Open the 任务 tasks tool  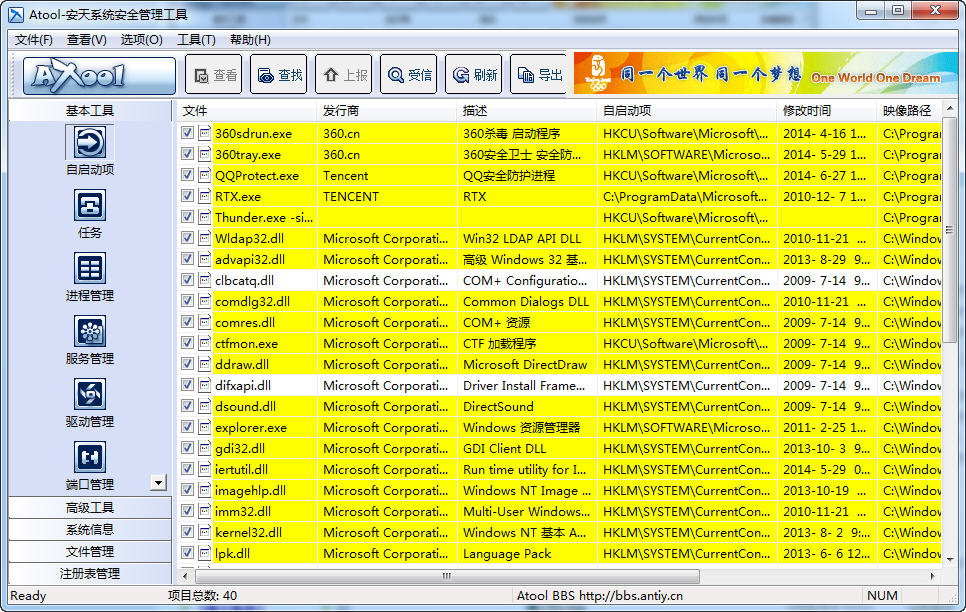pos(90,214)
